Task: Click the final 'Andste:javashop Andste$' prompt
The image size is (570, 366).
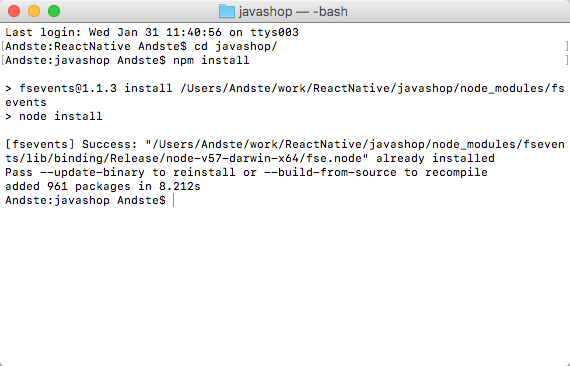Action: pos(85,200)
